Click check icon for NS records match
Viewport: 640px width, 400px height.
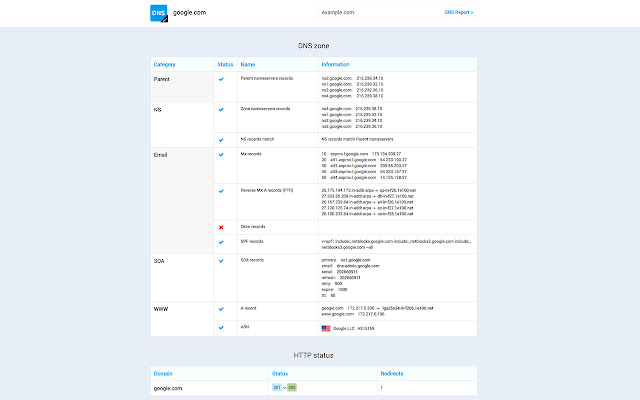[221, 140]
